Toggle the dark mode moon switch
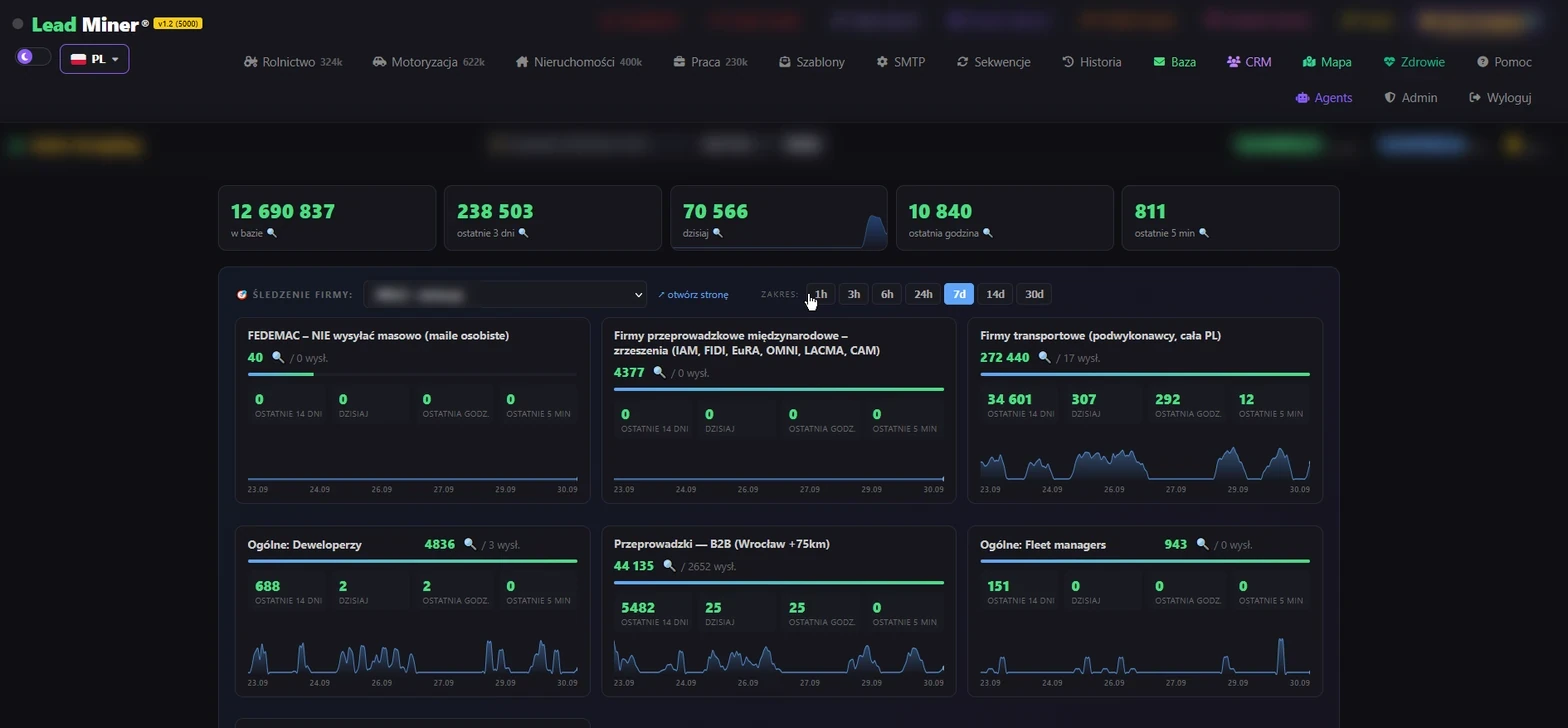Screen dimensions: 1568x728 tap(33, 57)
